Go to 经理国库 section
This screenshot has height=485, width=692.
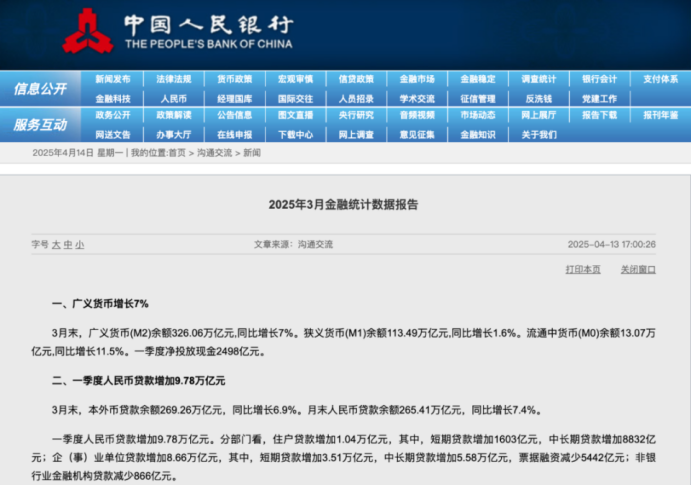coord(234,98)
